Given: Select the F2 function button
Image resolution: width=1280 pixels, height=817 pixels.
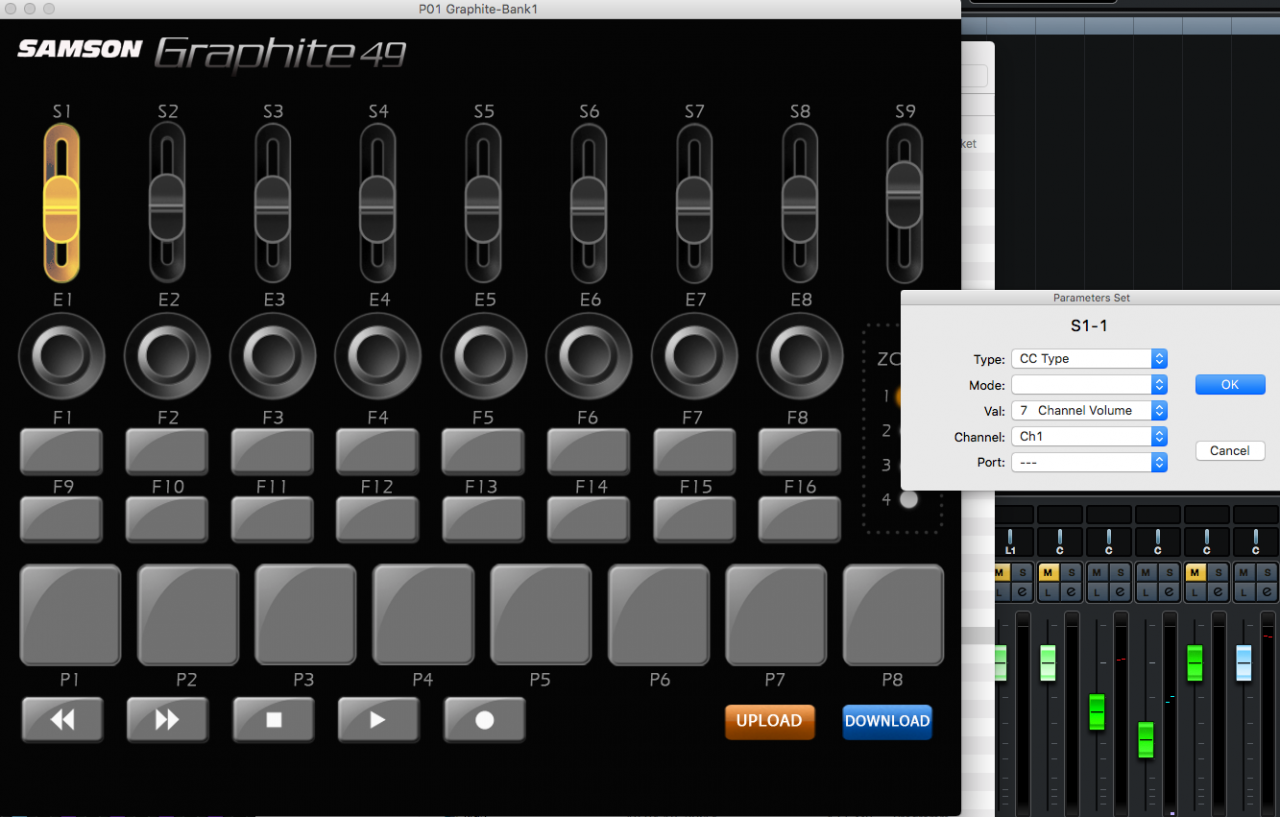Looking at the screenshot, I should tap(167, 451).
